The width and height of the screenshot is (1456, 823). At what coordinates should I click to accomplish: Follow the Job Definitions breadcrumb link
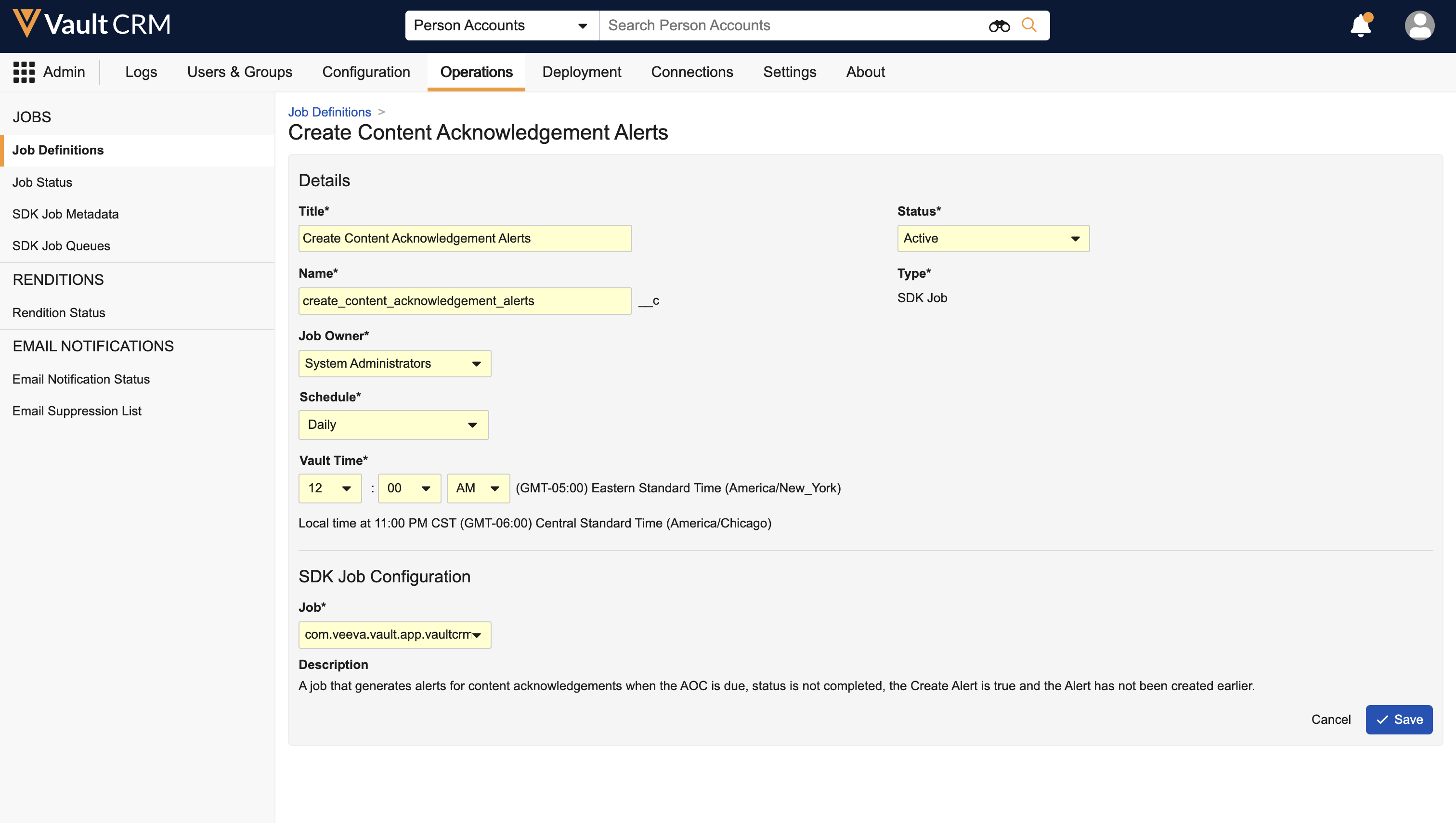(x=329, y=112)
